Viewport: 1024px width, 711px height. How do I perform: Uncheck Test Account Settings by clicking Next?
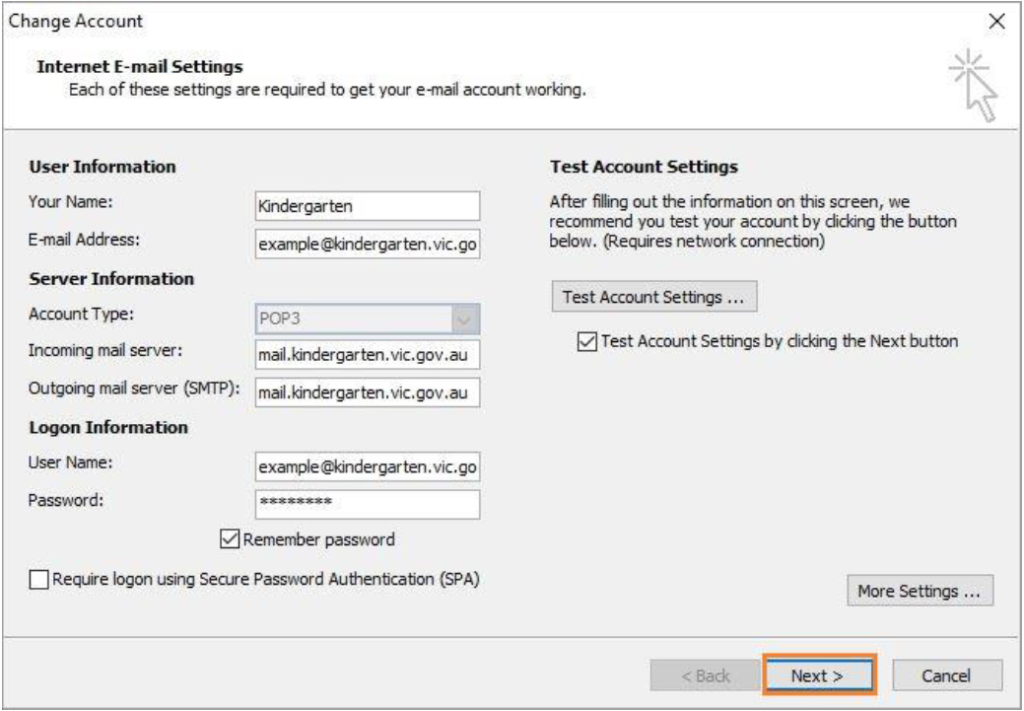tap(586, 342)
